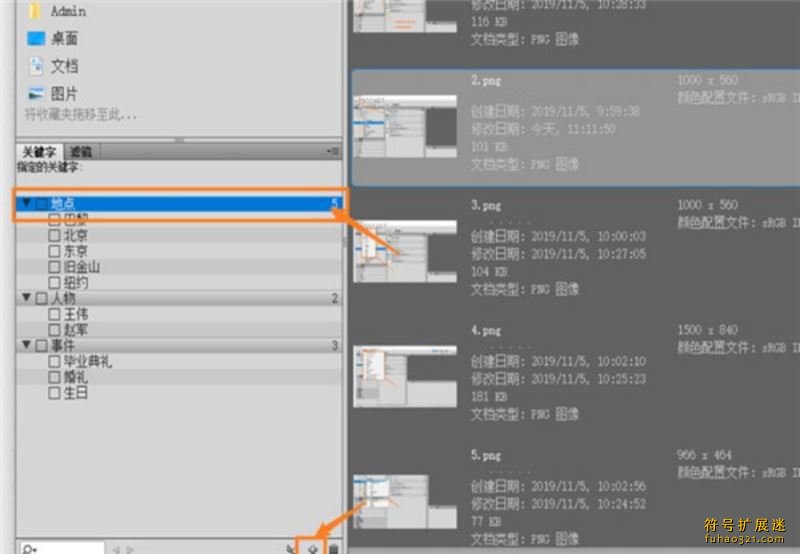This screenshot has width=800, height=554.
Task: Select the 事件 keyword group label
Action: [63, 346]
